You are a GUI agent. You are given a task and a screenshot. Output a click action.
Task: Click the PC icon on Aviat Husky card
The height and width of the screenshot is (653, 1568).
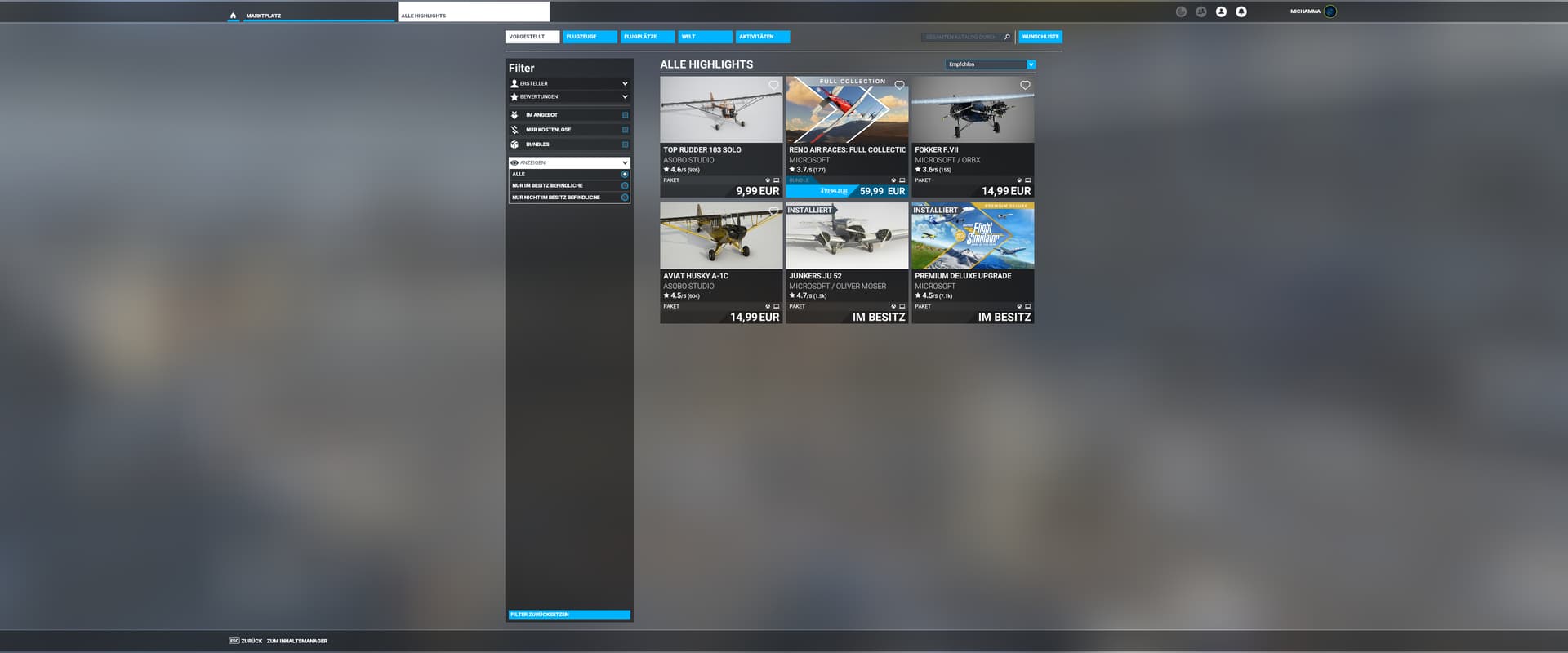click(776, 306)
